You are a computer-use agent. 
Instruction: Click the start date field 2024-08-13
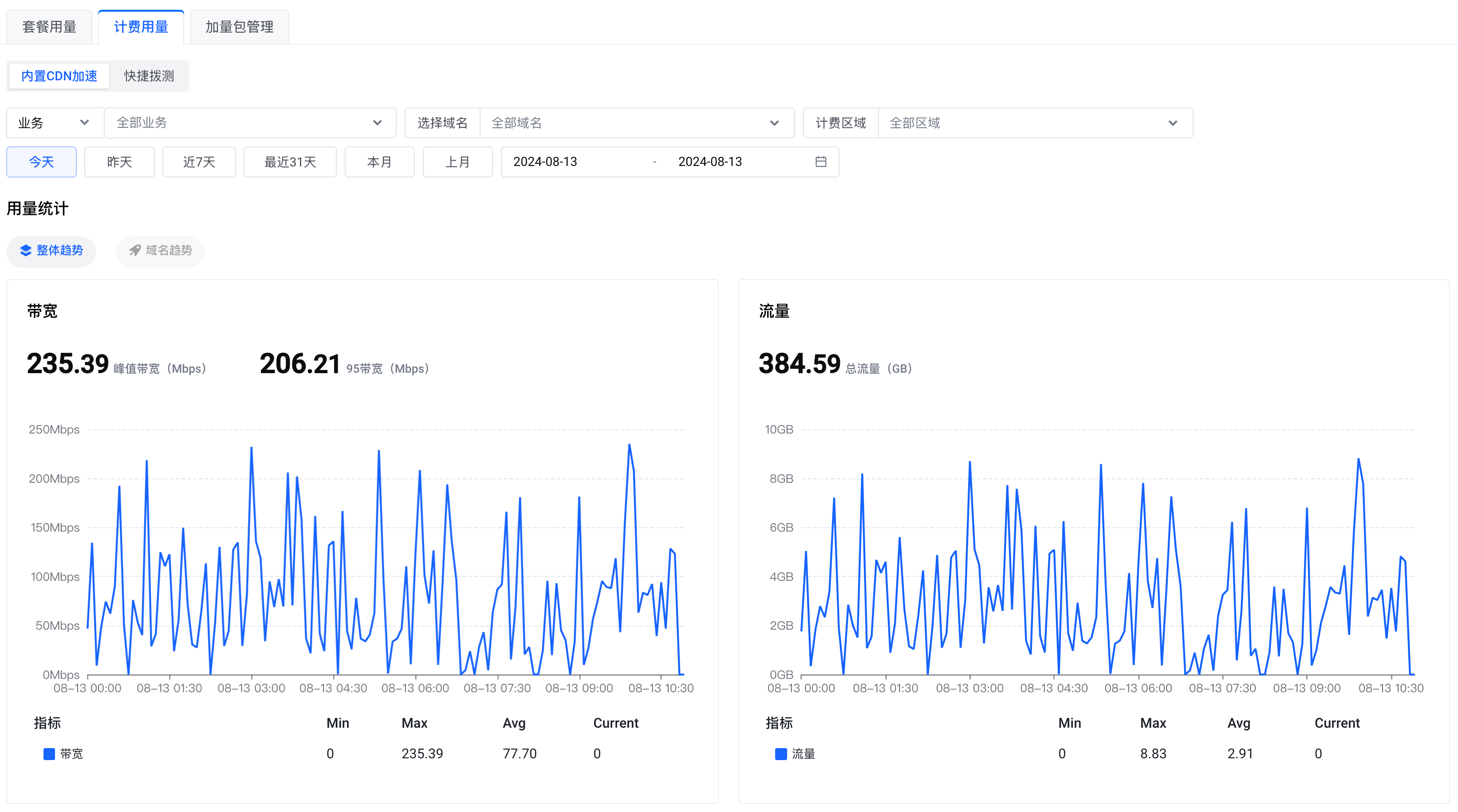tap(545, 162)
